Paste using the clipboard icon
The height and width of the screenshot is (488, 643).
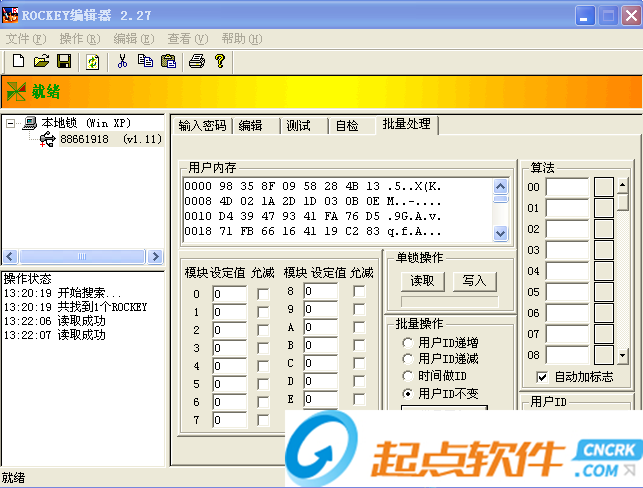pyautogui.click(x=168, y=62)
